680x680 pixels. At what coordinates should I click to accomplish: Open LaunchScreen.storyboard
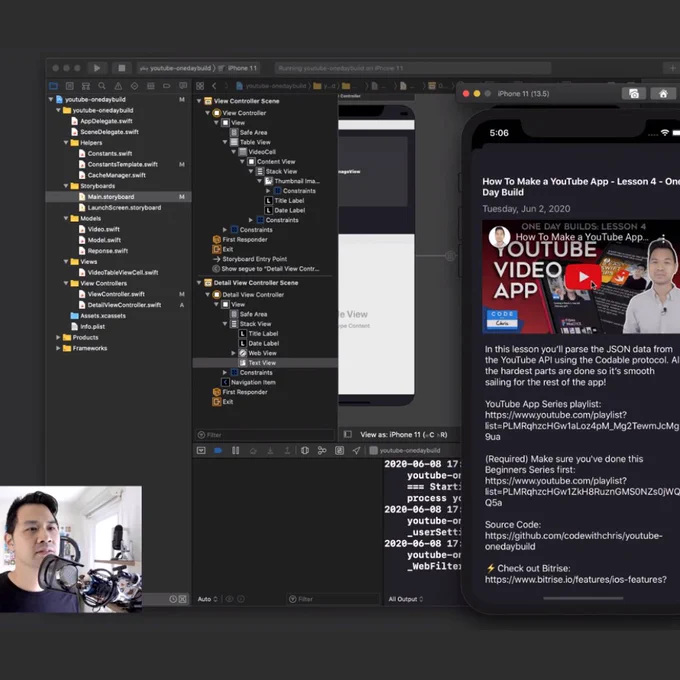coord(124,208)
